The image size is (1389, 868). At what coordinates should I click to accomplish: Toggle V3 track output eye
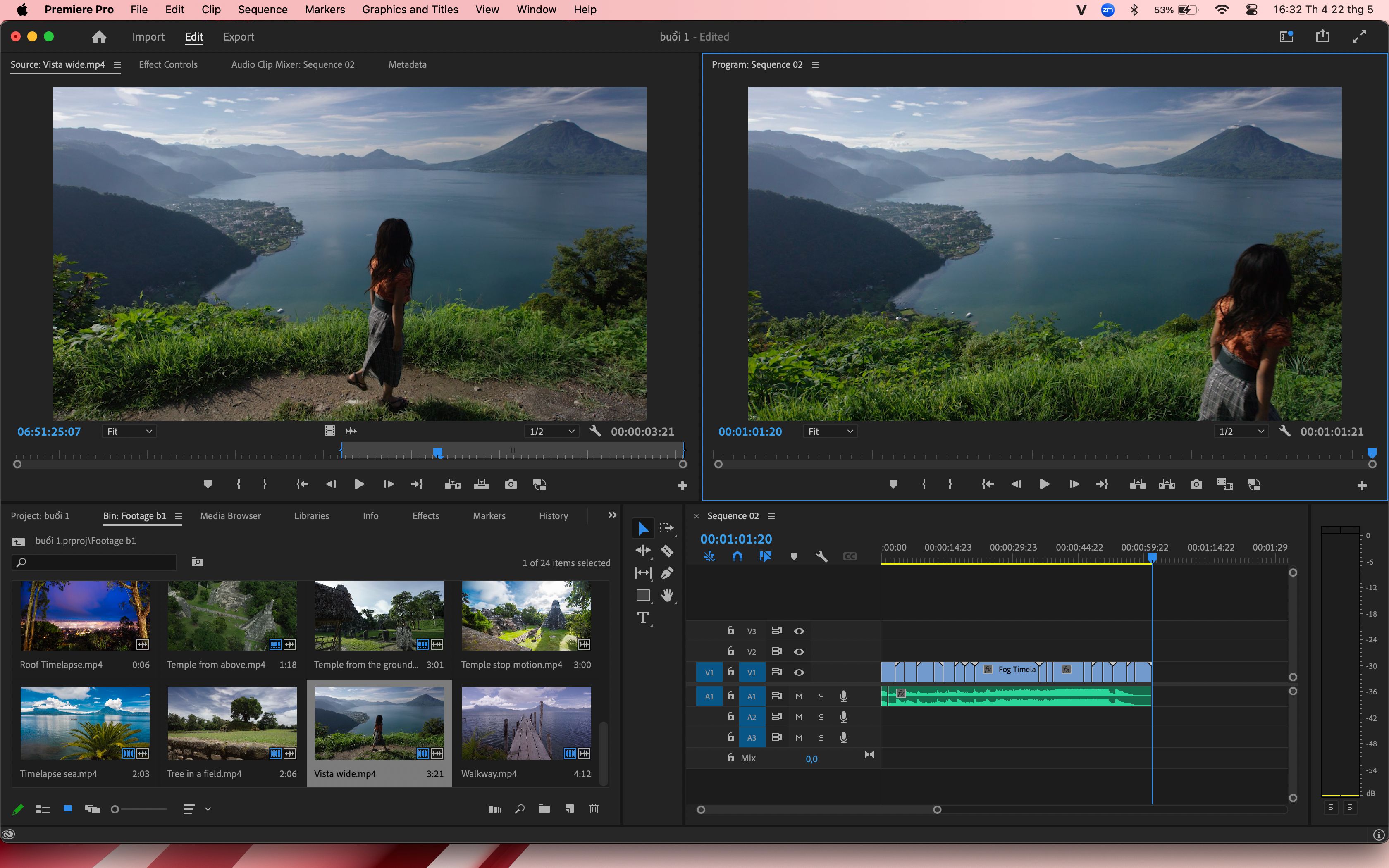point(798,631)
